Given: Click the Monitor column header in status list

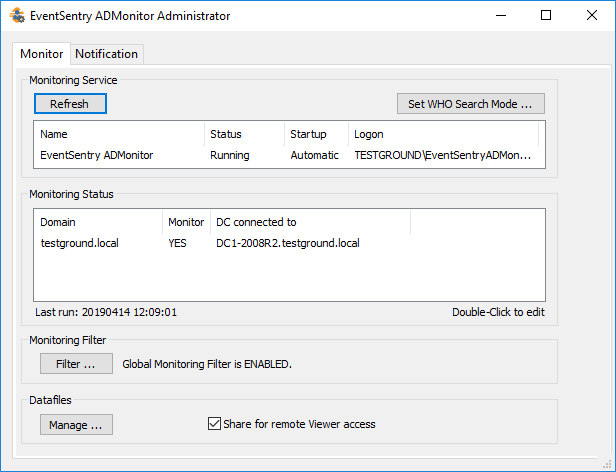Looking at the screenshot, I should [x=187, y=222].
